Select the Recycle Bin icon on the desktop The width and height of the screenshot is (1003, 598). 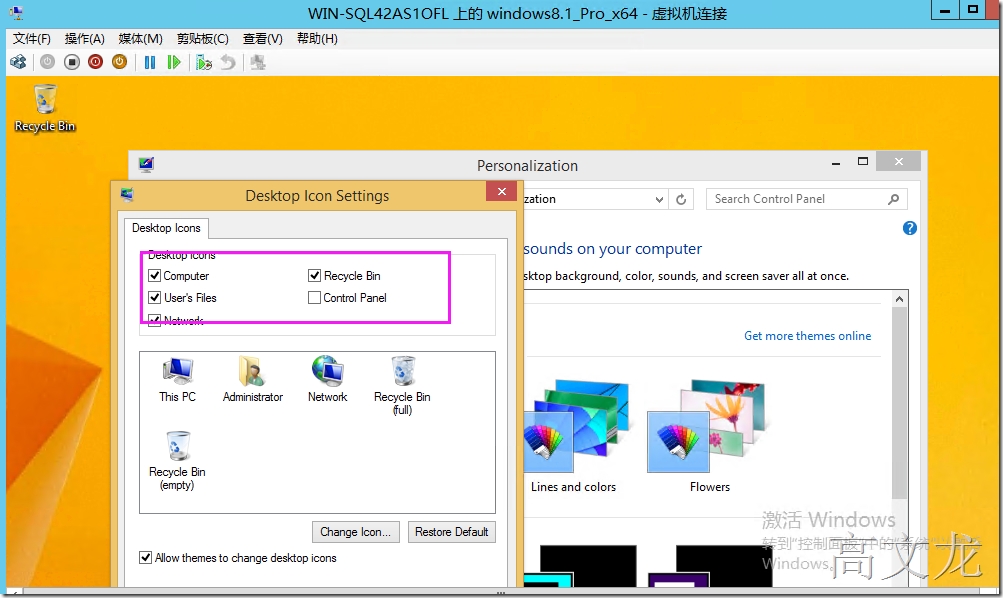coord(45,108)
